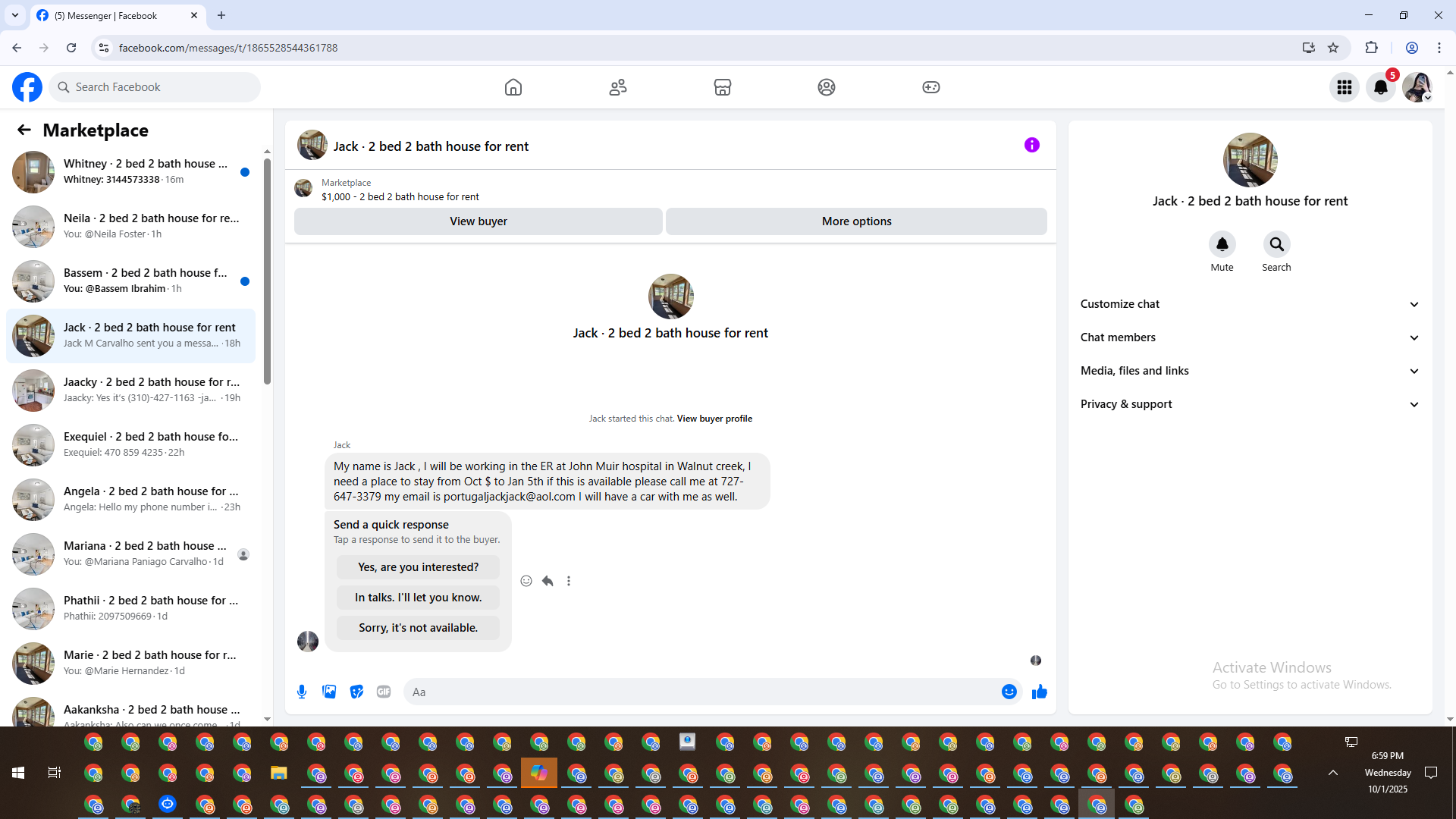The image size is (1456, 819).
Task: Select the Jaacky conversation
Action: [x=131, y=391]
